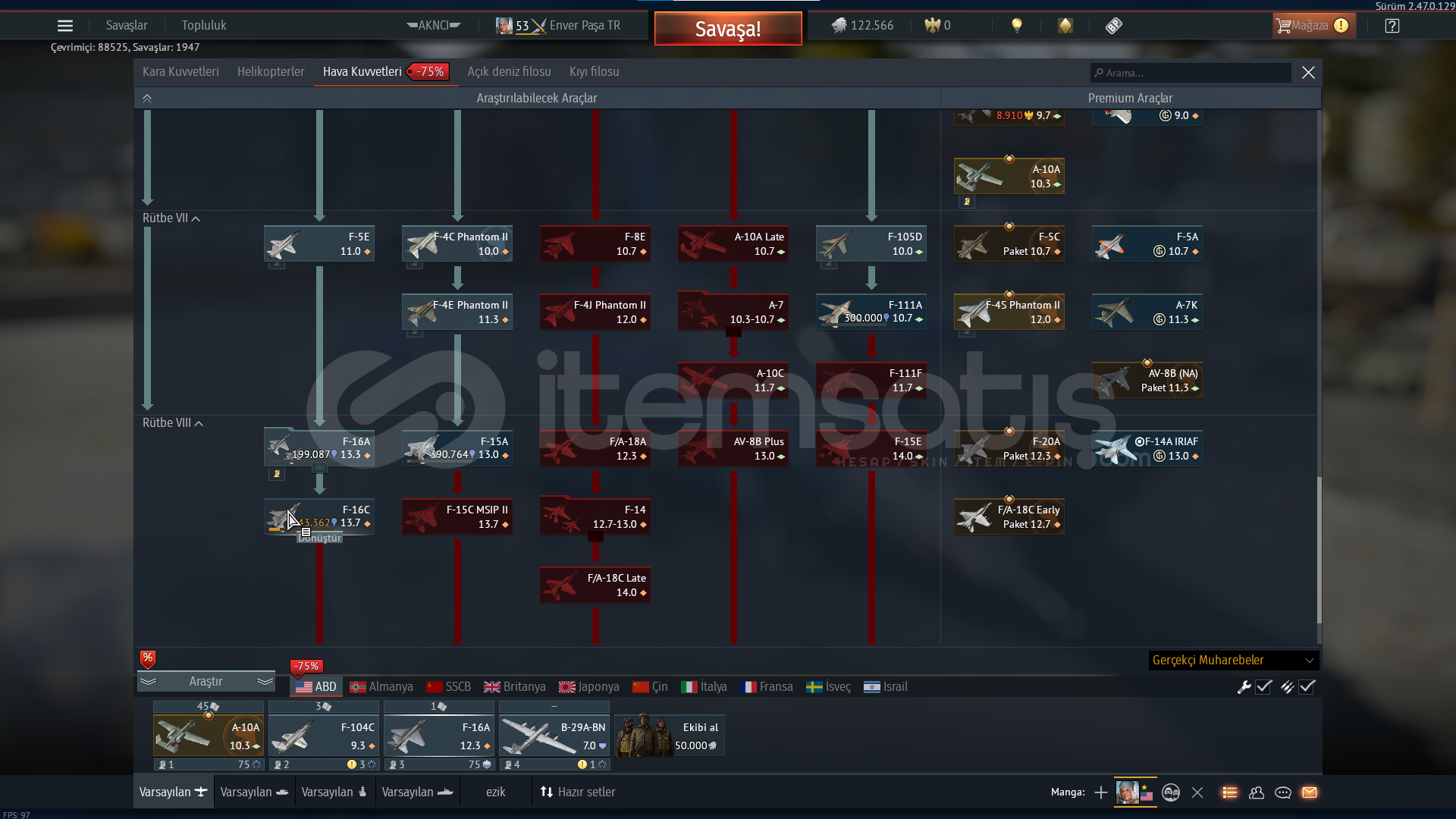Viewport: 1456px width, 819px height.
Task: Toggle the red percent discount filter
Action: (x=148, y=658)
